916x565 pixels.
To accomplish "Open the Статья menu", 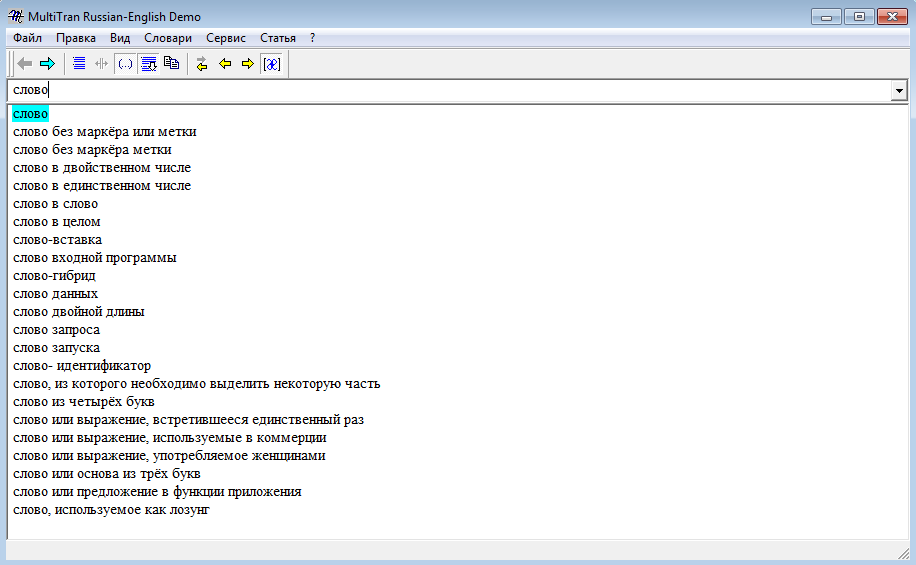I will [277, 38].
